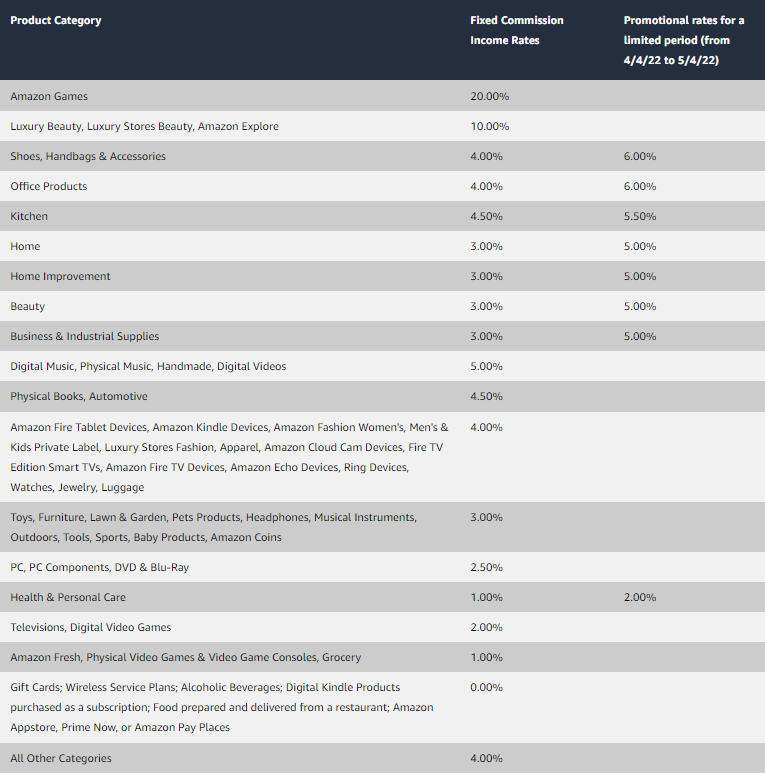This screenshot has height=773, width=765.
Task: Select PC, PC Components, DVD & Blu-Ray
Action: coord(100,567)
